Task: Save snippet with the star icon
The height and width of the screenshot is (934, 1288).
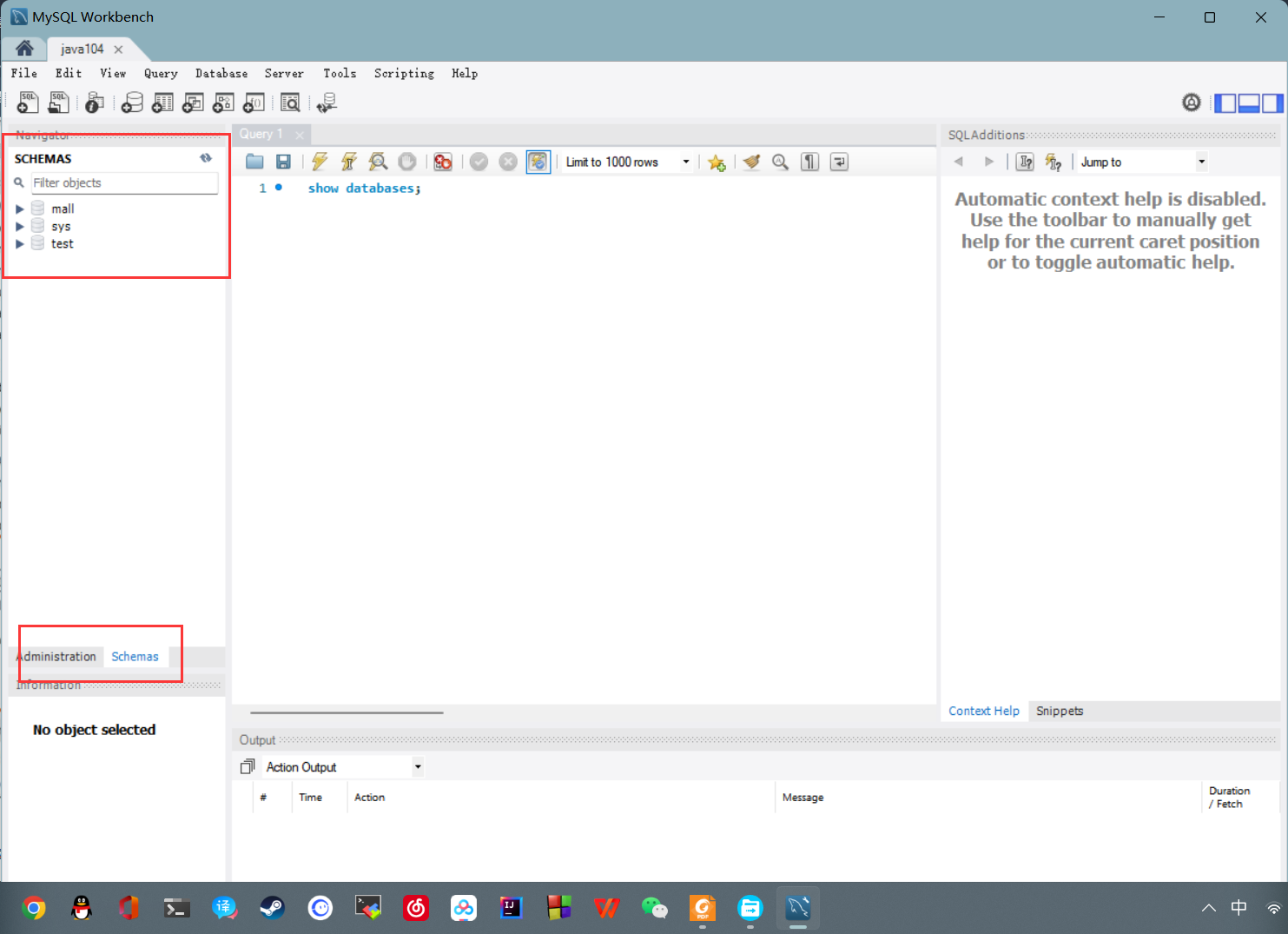Action: pyautogui.click(x=717, y=162)
